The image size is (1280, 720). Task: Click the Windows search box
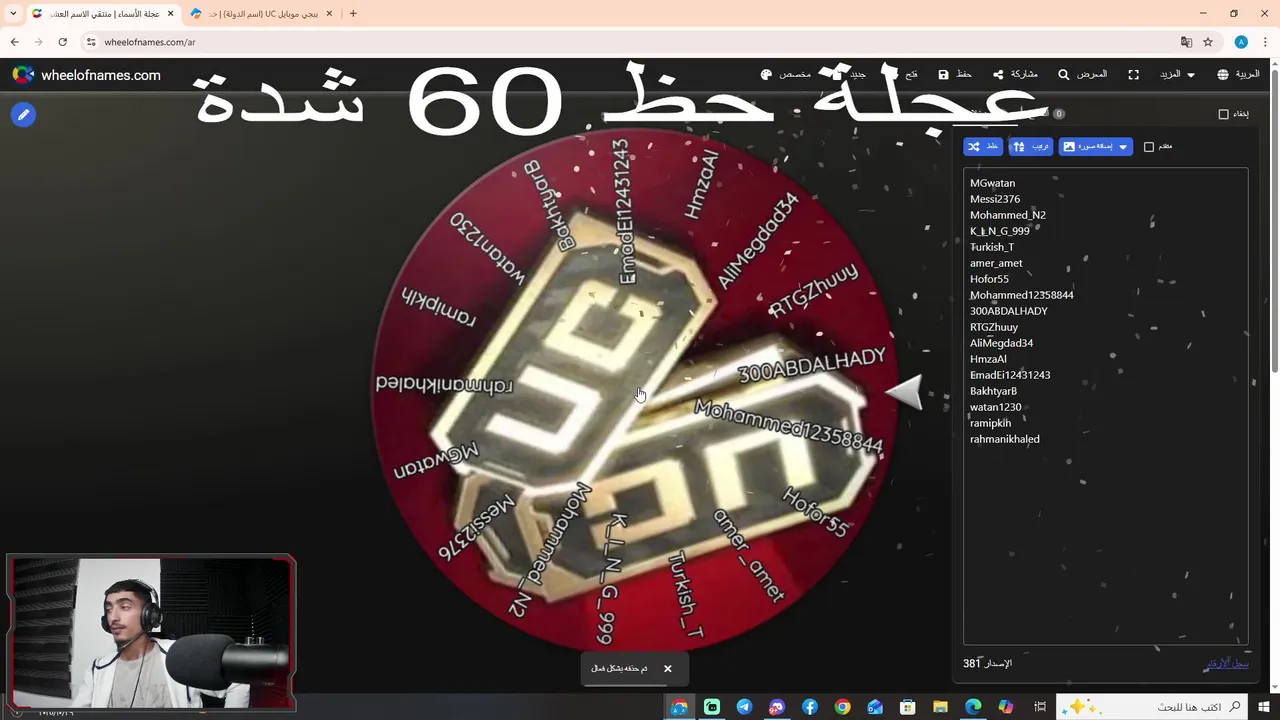point(1150,707)
